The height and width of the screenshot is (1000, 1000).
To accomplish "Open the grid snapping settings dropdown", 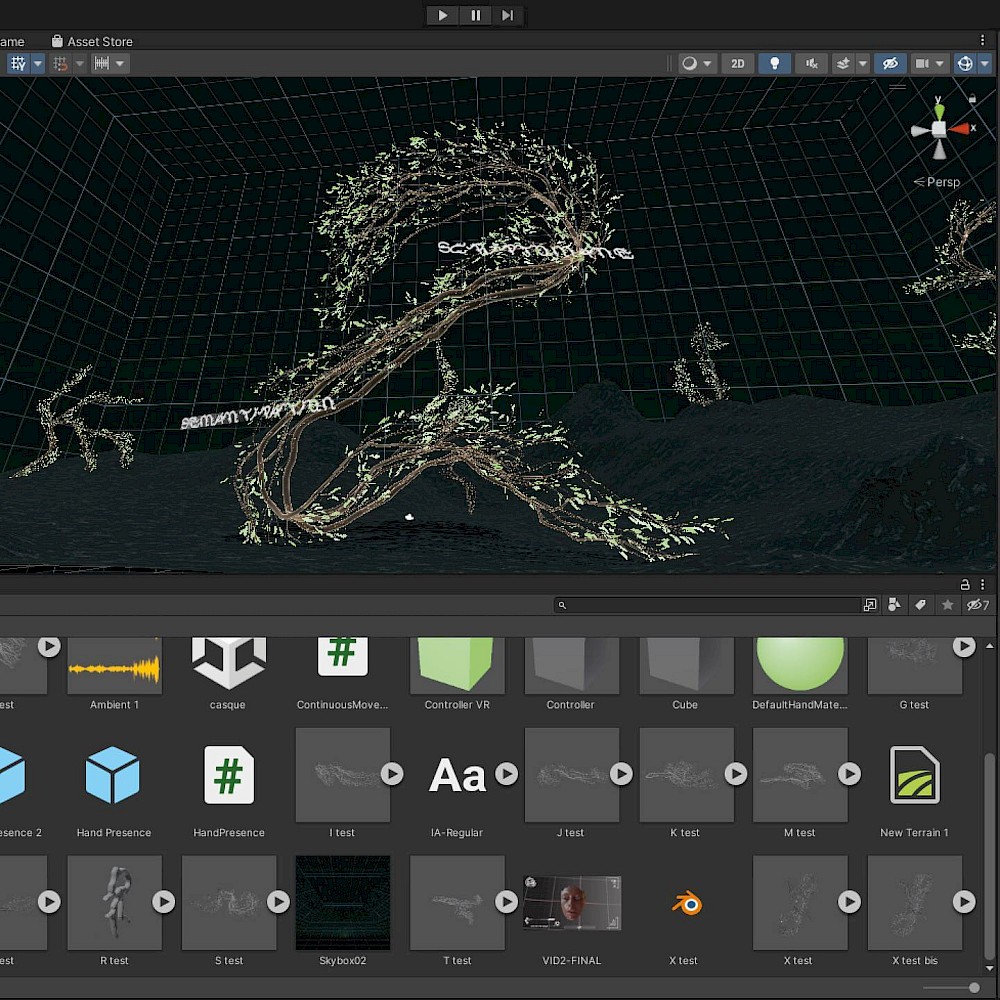I will pyautogui.click(x=79, y=63).
